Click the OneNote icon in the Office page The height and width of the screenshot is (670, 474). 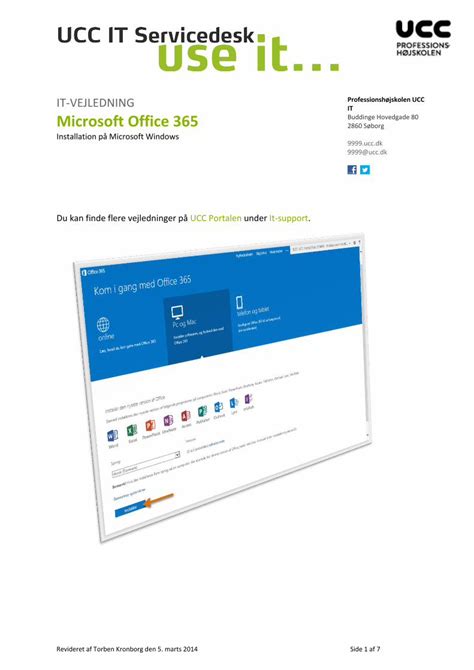click(168, 421)
